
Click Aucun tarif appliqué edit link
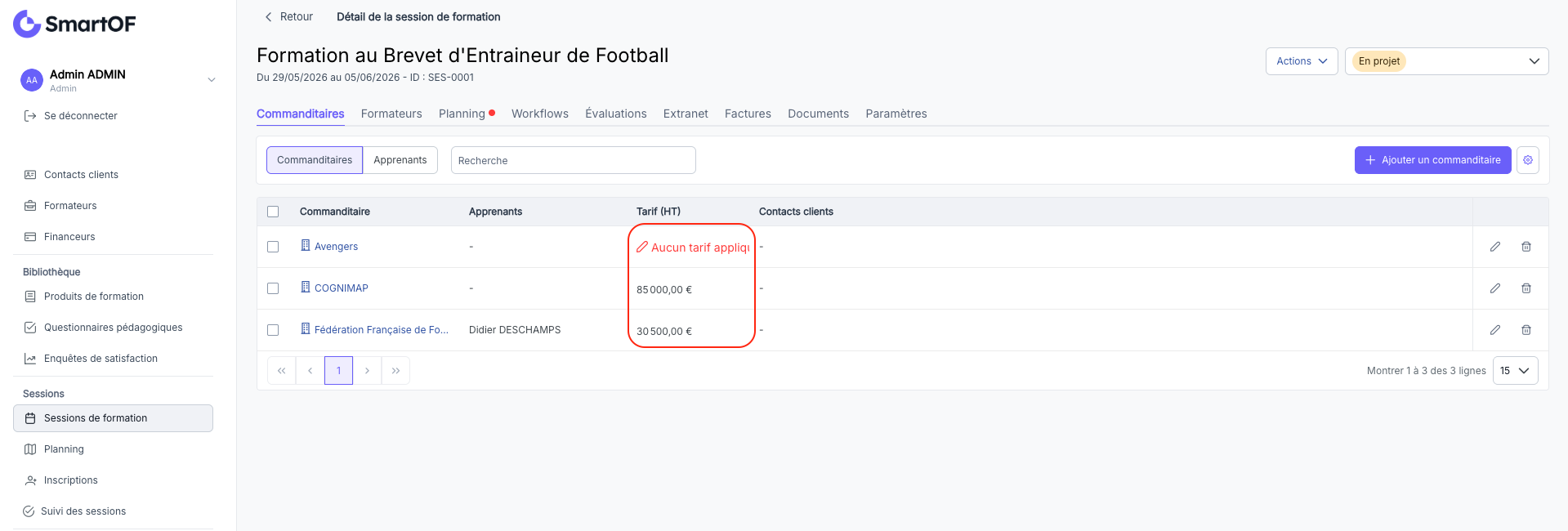pos(693,248)
